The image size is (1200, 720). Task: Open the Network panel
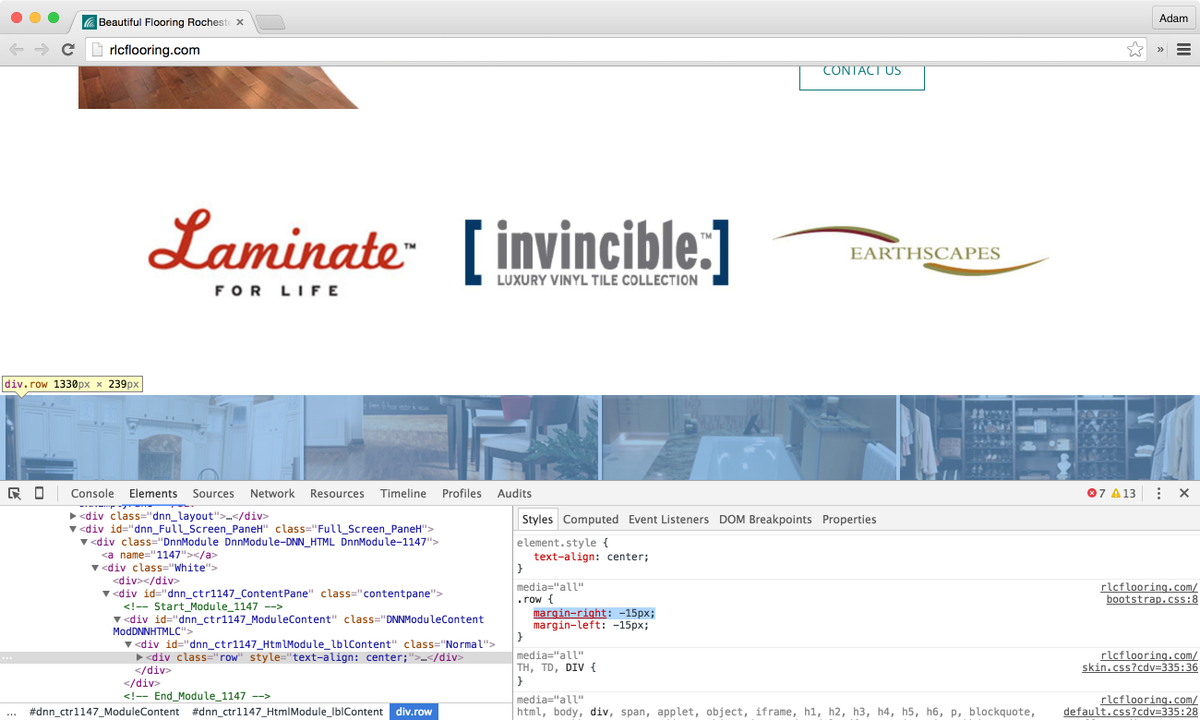pos(272,493)
